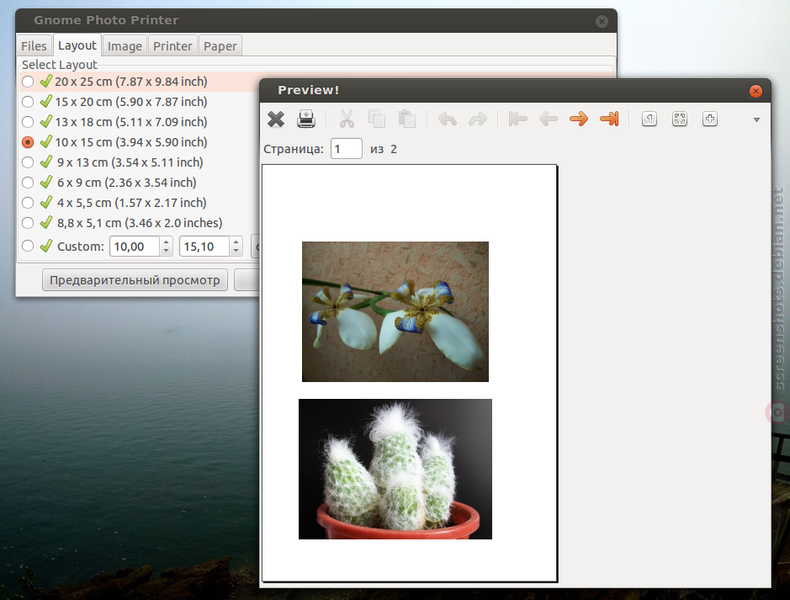
Task: Click the redo arrow icon in Preview
Action: click(x=478, y=119)
